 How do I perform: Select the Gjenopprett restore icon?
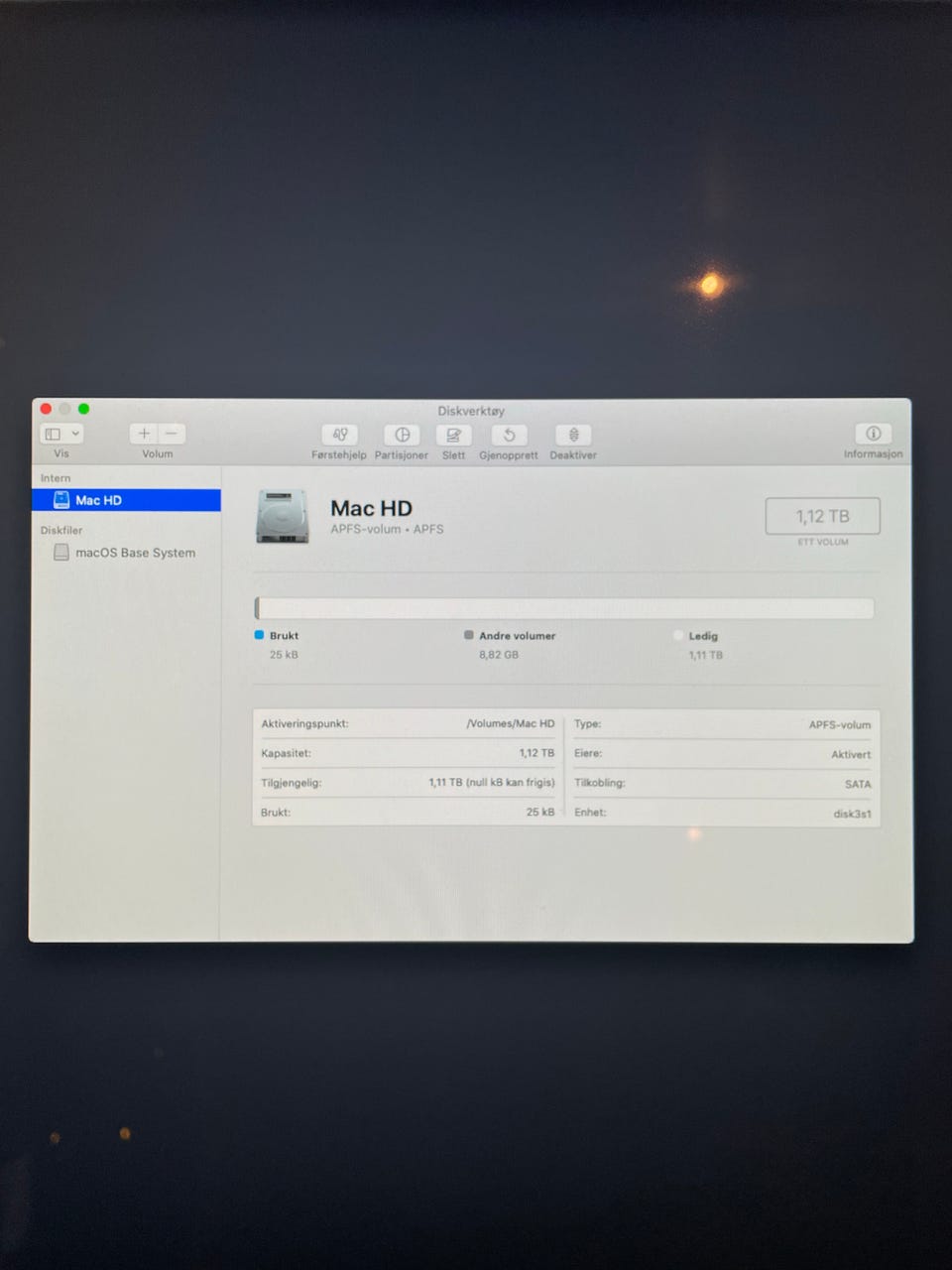pyautogui.click(x=509, y=435)
